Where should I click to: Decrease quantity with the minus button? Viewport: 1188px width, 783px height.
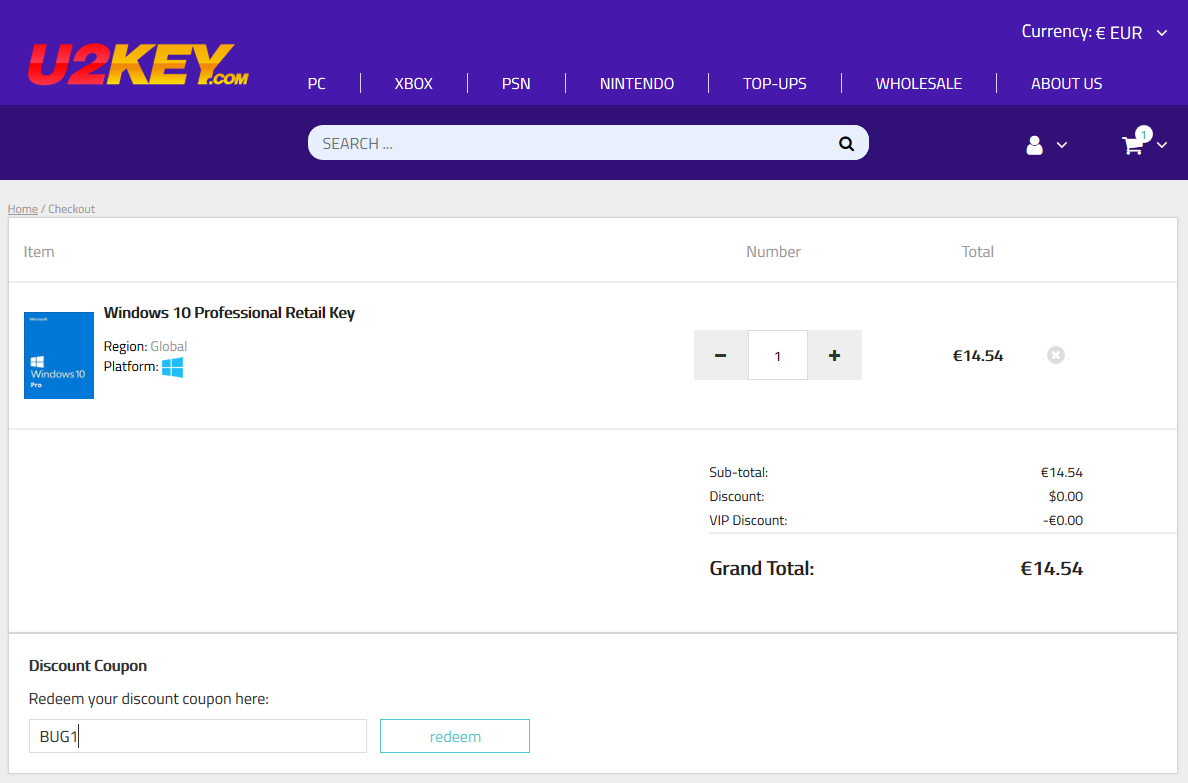pyautogui.click(x=721, y=355)
